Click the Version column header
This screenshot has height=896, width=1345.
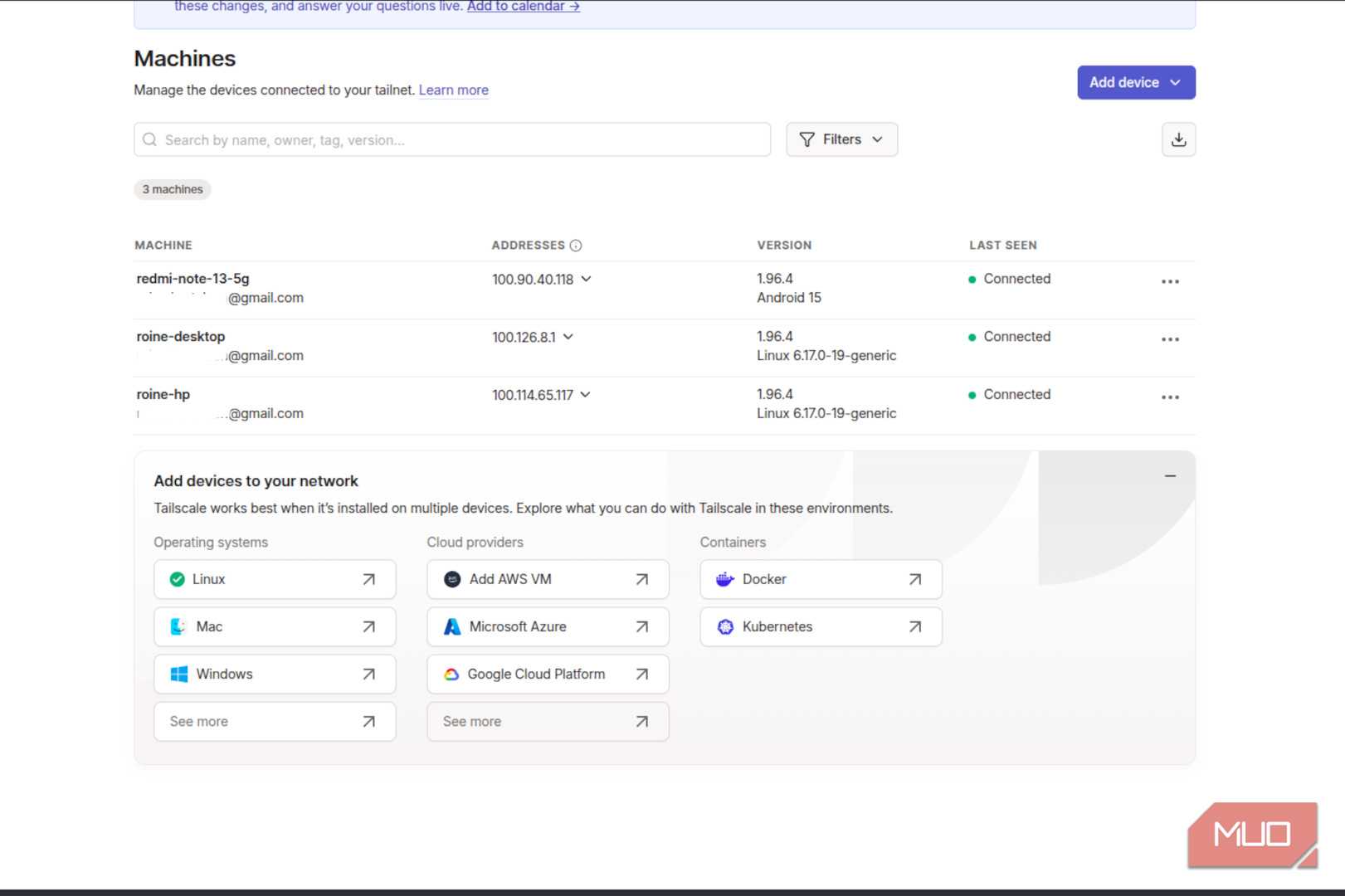pos(784,246)
